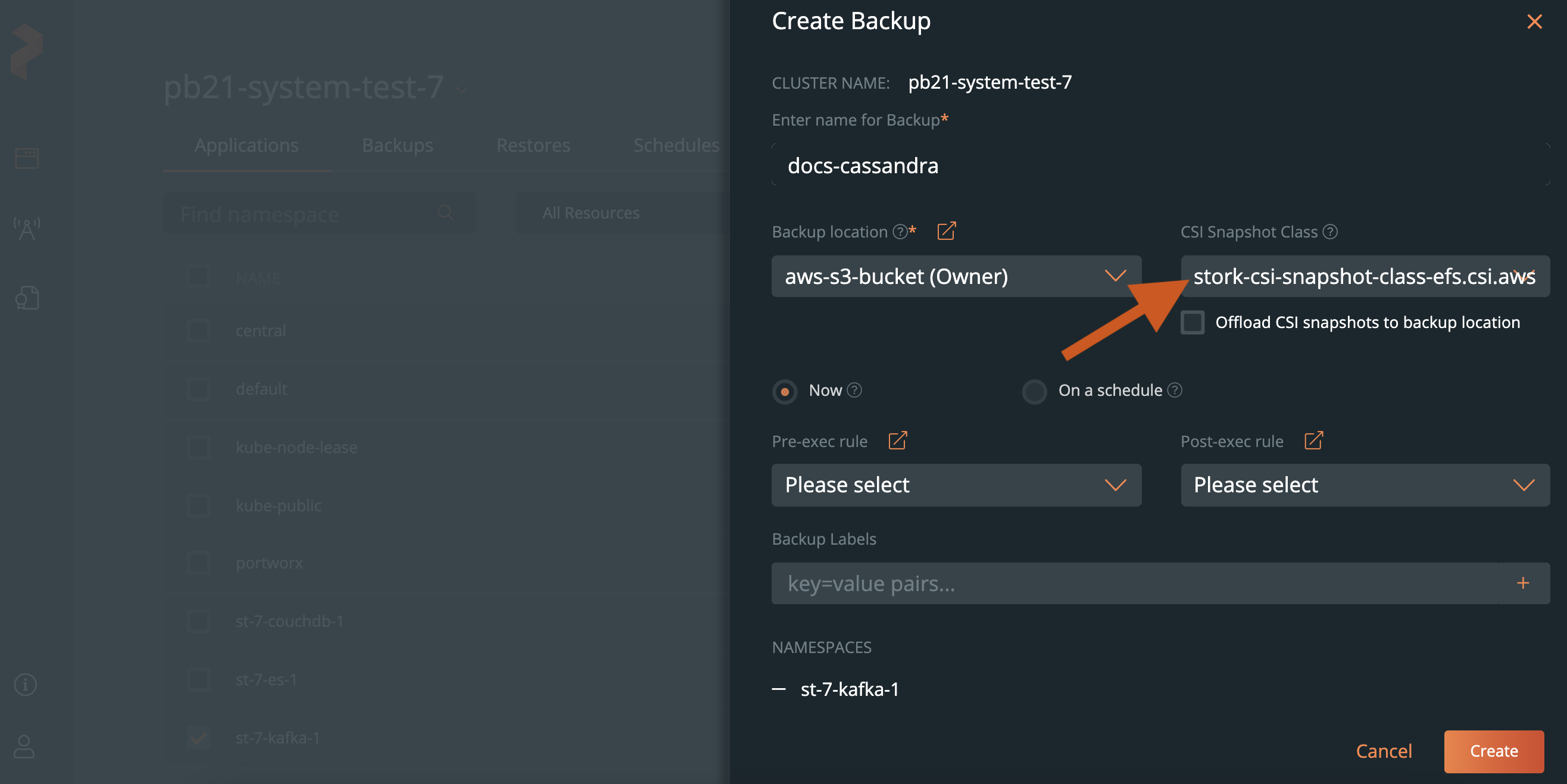Click the backup name input field
This screenshot has width=1567, height=784.
1159,165
